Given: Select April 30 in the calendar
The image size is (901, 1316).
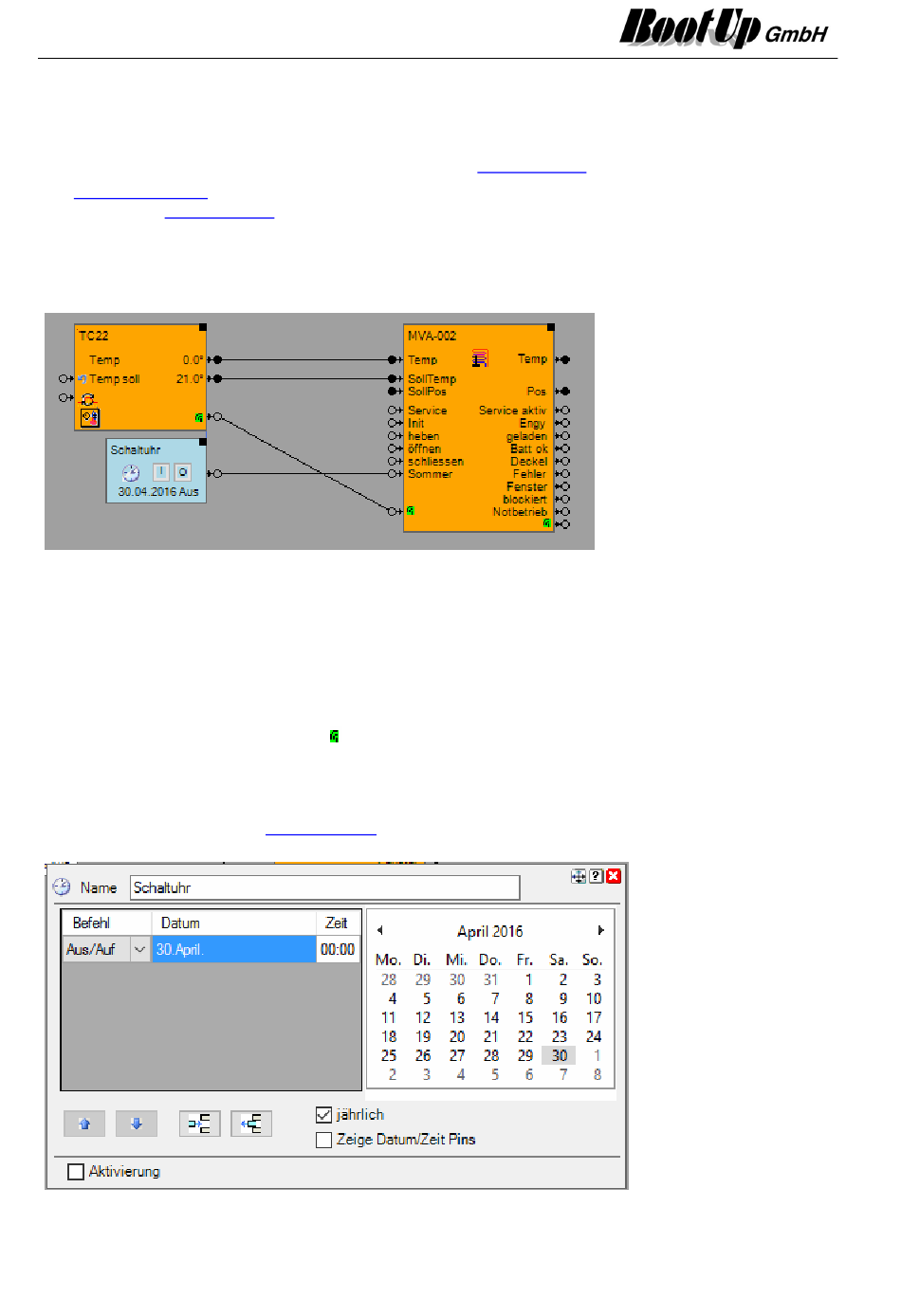Looking at the screenshot, I should [560, 1055].
